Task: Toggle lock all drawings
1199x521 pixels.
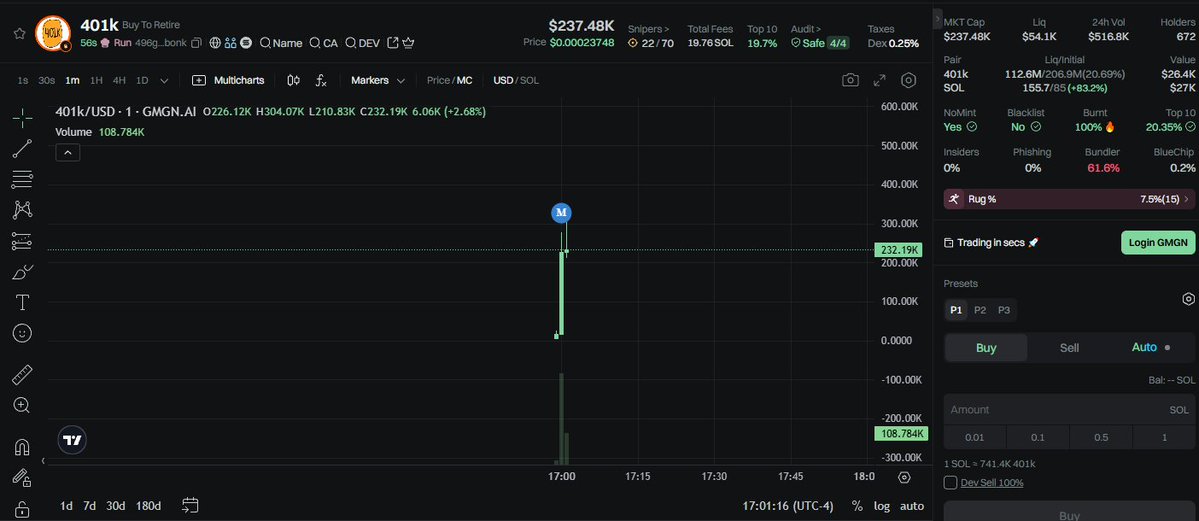Action: click(x=22, y=508)
